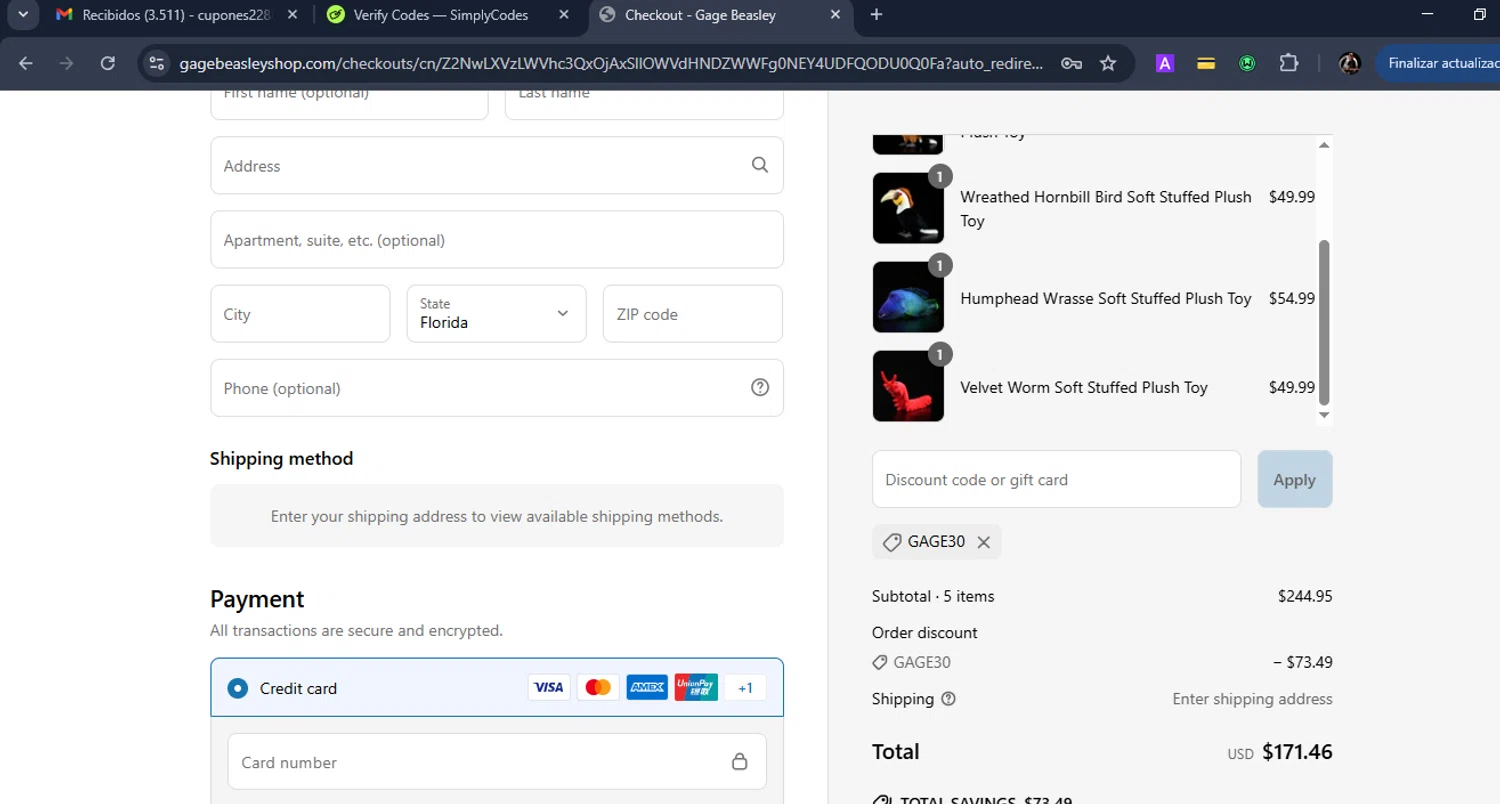Open the Chrome profile avatar
Image resolution: width=1500 pixels, height=804 pixels.
(1349, 63)
